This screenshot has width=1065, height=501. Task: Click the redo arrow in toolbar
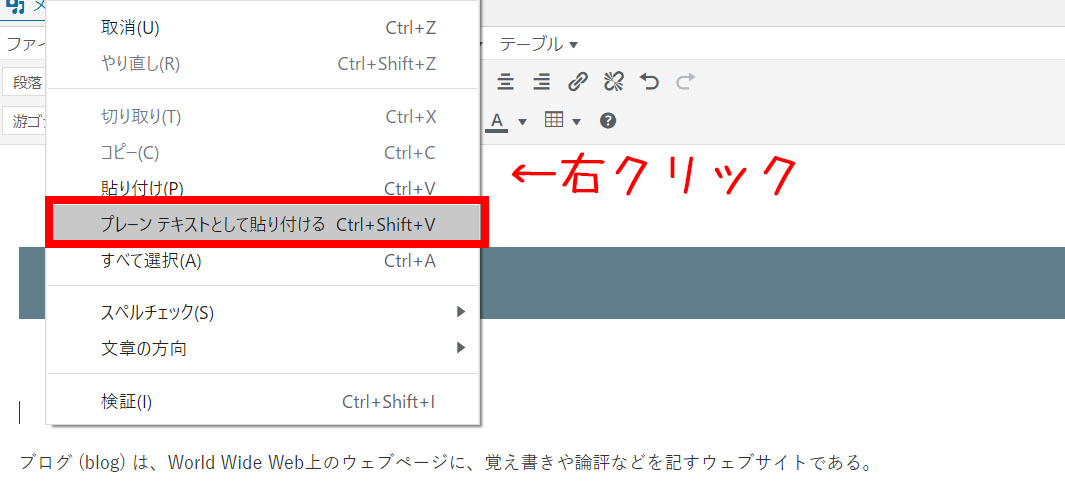click(x=685, y=82)
